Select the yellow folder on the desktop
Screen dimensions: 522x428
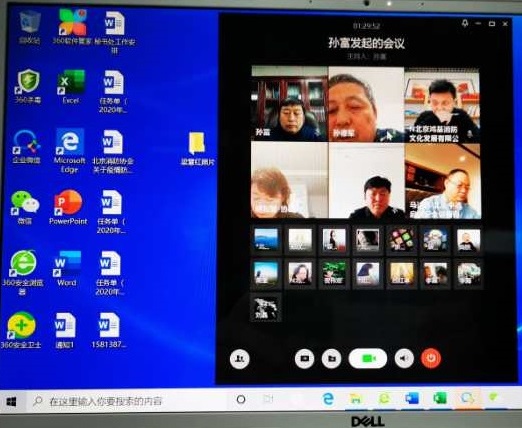(197, 148)
